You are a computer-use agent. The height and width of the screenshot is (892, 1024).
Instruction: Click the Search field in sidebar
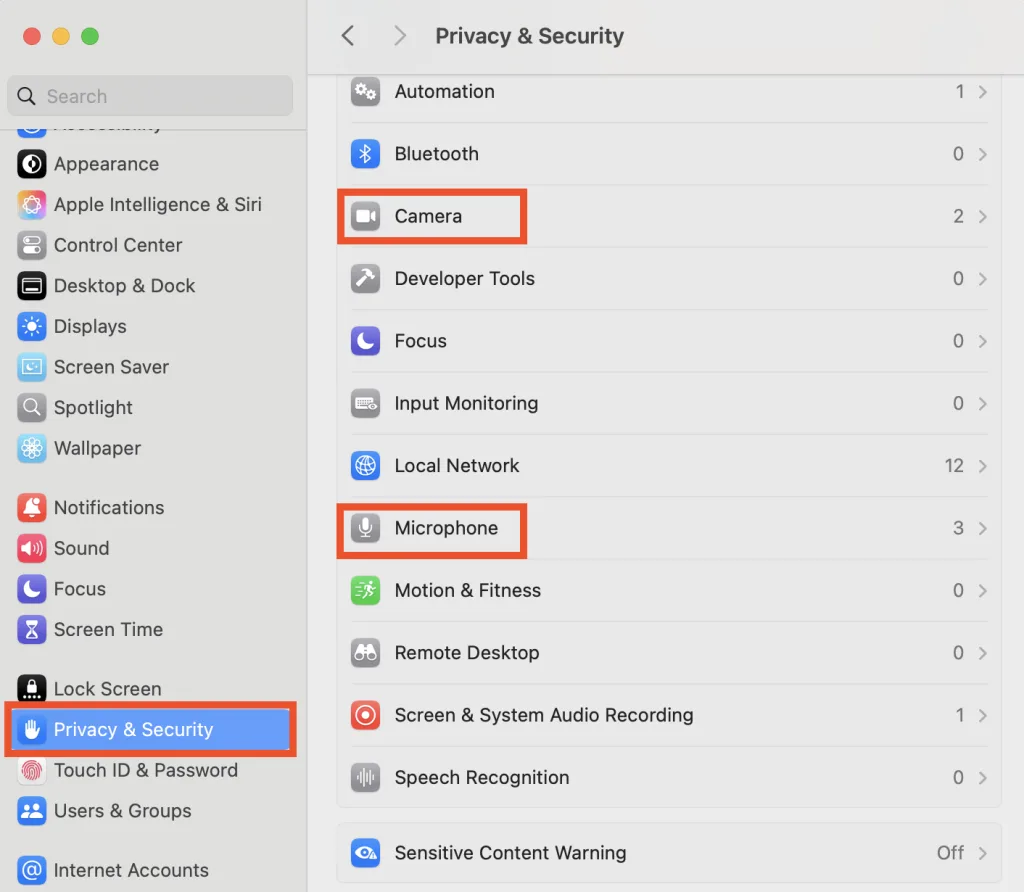coord(150,96)
